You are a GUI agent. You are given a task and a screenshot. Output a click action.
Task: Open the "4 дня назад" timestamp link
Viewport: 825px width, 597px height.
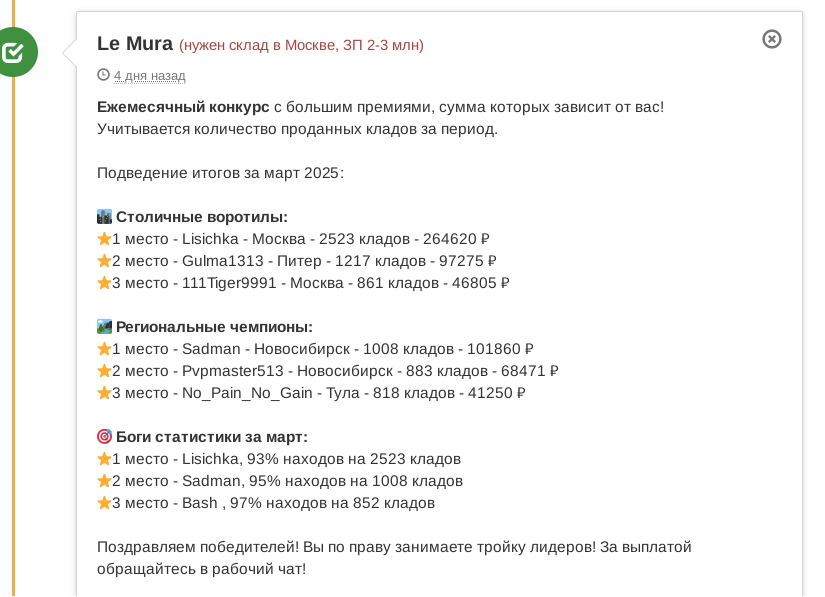(149, 76)
